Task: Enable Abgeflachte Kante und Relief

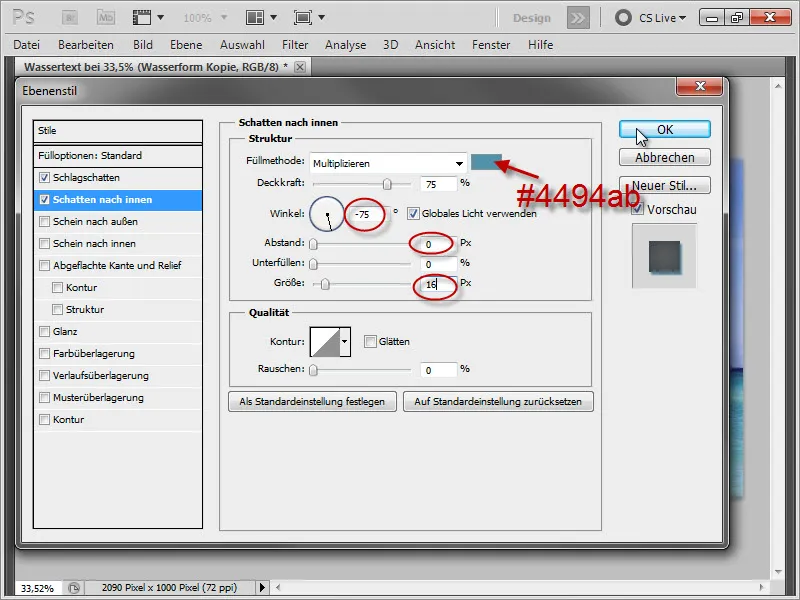Action: [44, 265]
